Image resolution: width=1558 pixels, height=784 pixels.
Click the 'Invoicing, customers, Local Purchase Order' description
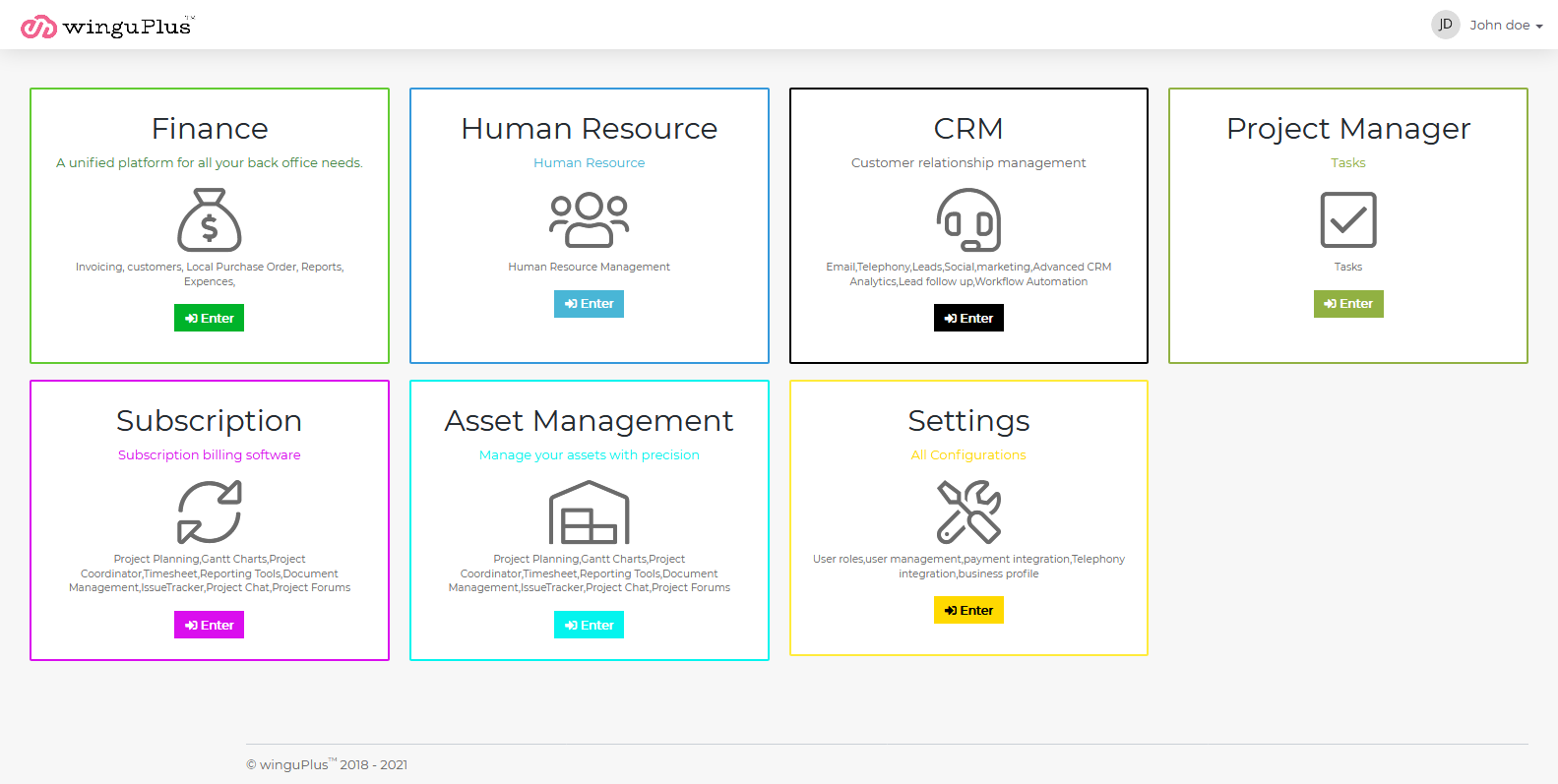210,273
